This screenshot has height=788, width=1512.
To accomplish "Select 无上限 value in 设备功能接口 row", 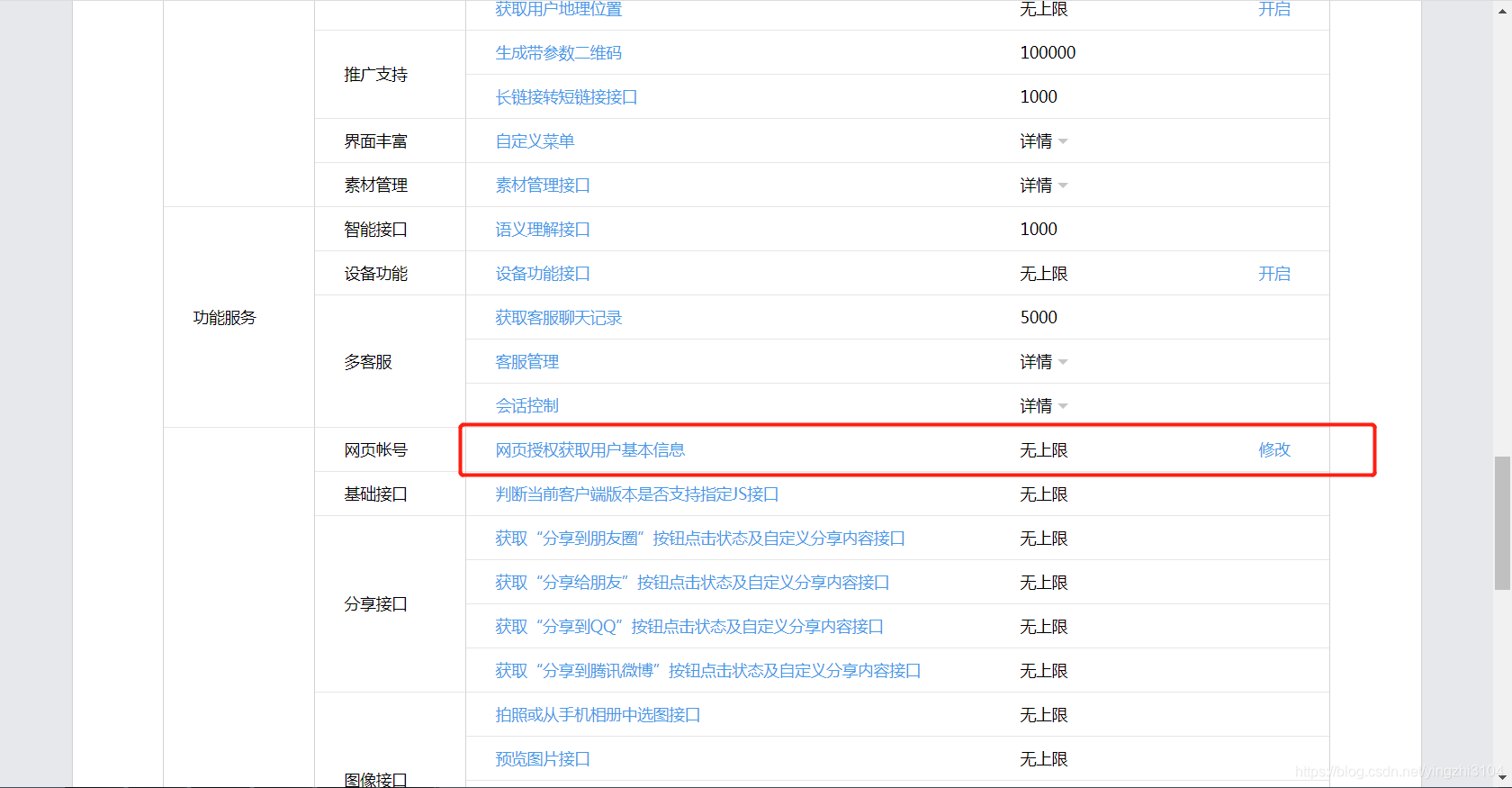I will click(1044, 274).
